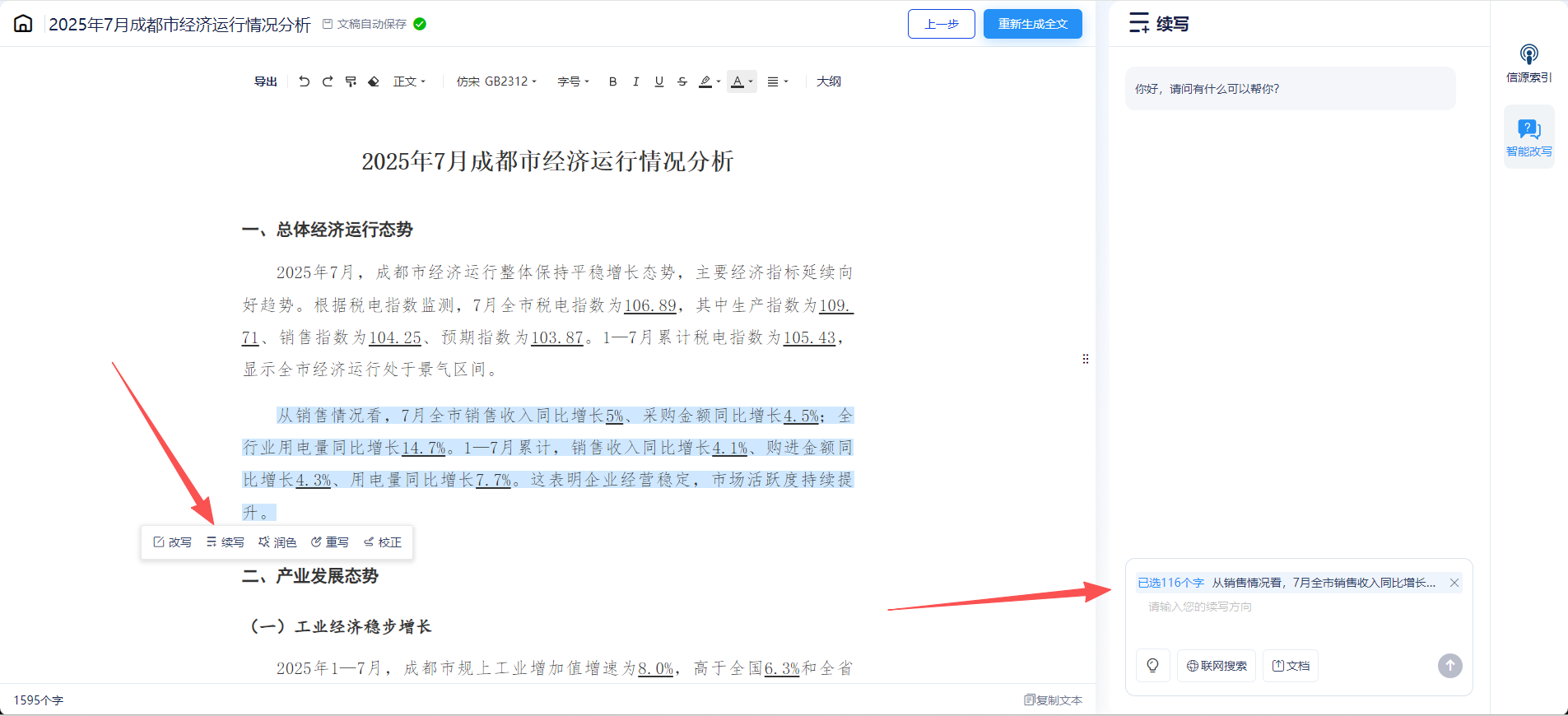Click the subheading （一）工业经济稳步增长
The image size is (1568, 716).
(x=340, y=626)
